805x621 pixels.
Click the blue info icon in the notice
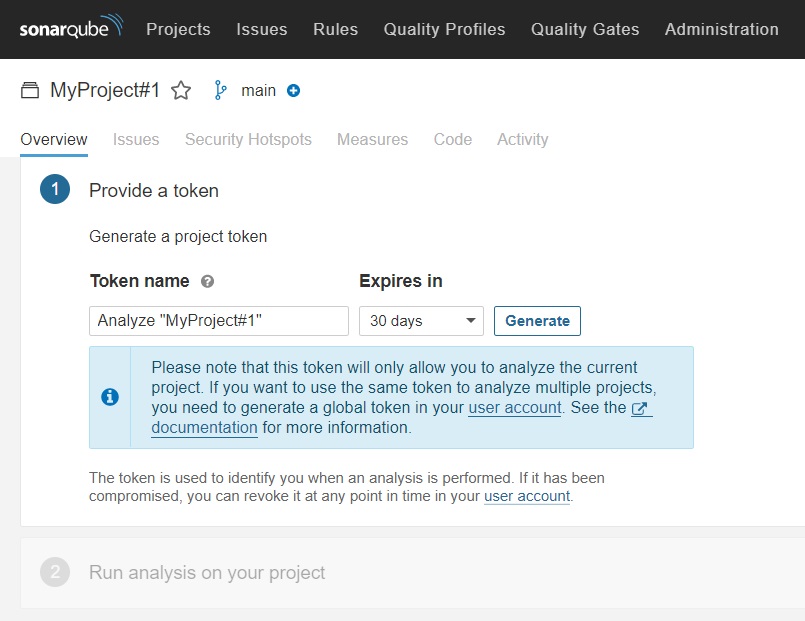(110, 397)
